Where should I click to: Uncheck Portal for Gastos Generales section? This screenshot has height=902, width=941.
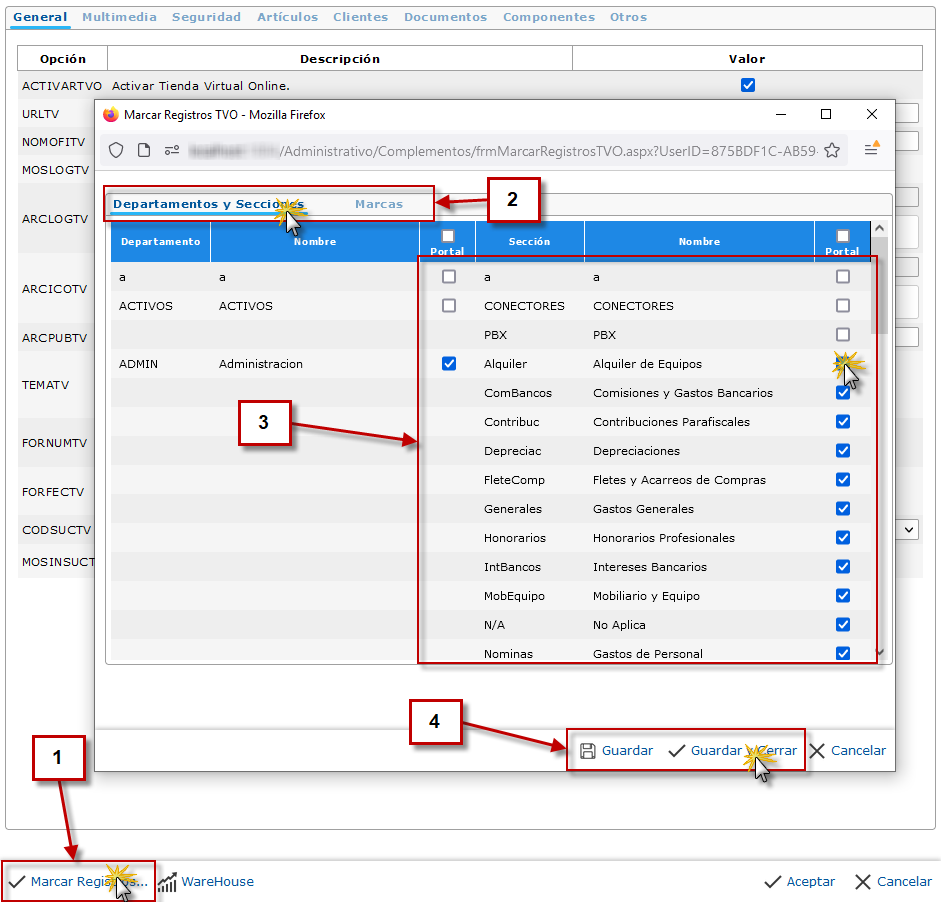[843, 509]
